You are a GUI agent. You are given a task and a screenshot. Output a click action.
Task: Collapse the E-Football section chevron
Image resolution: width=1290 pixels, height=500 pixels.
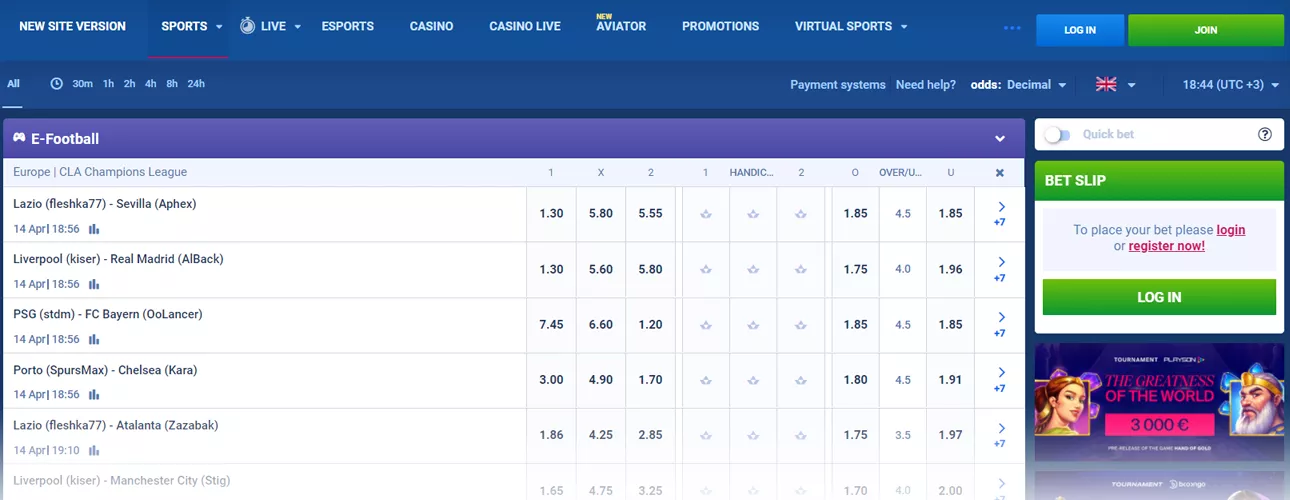pyautogui.click(x=999, y=139)
